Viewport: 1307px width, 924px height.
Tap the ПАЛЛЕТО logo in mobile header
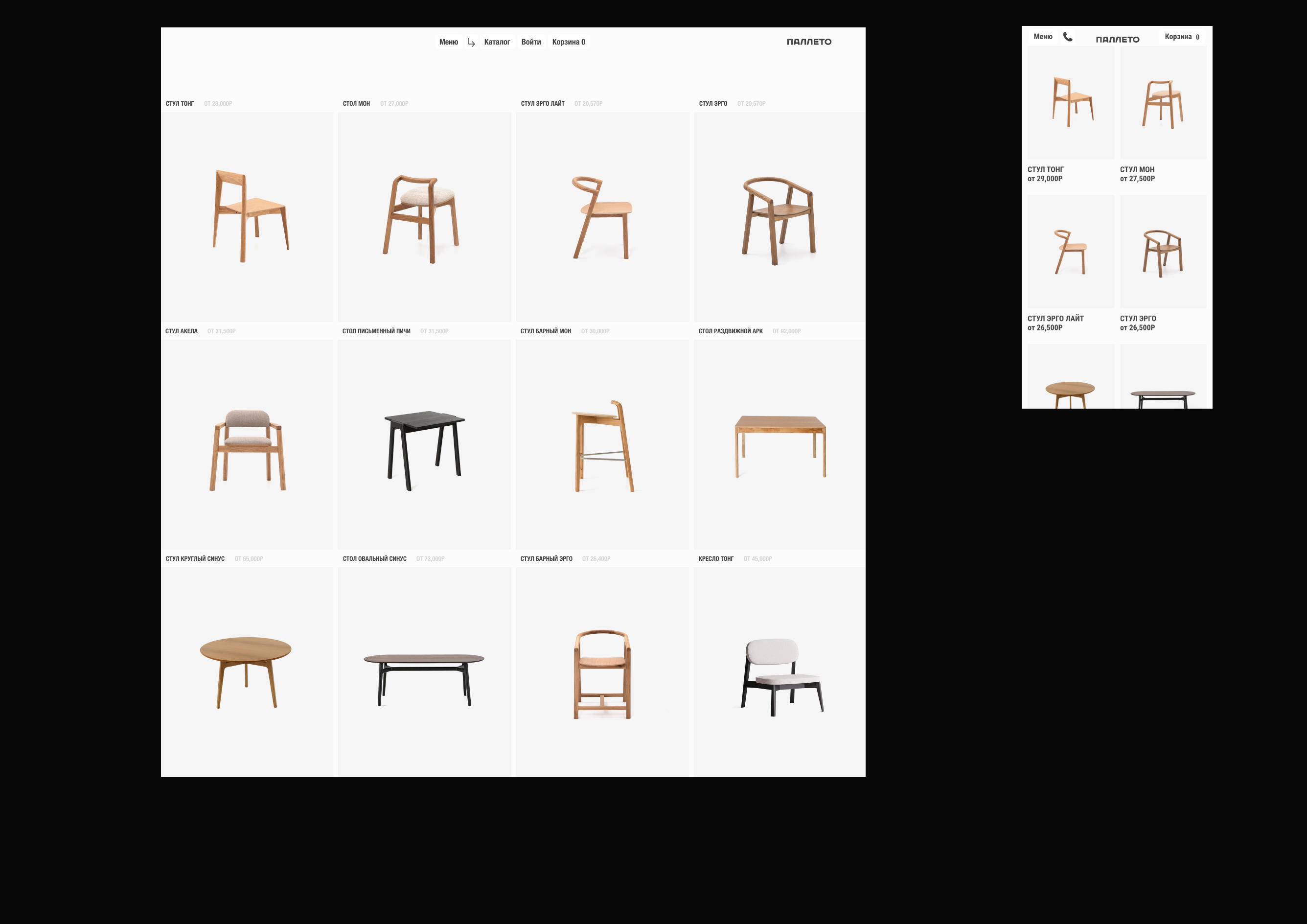[1117, 39]
